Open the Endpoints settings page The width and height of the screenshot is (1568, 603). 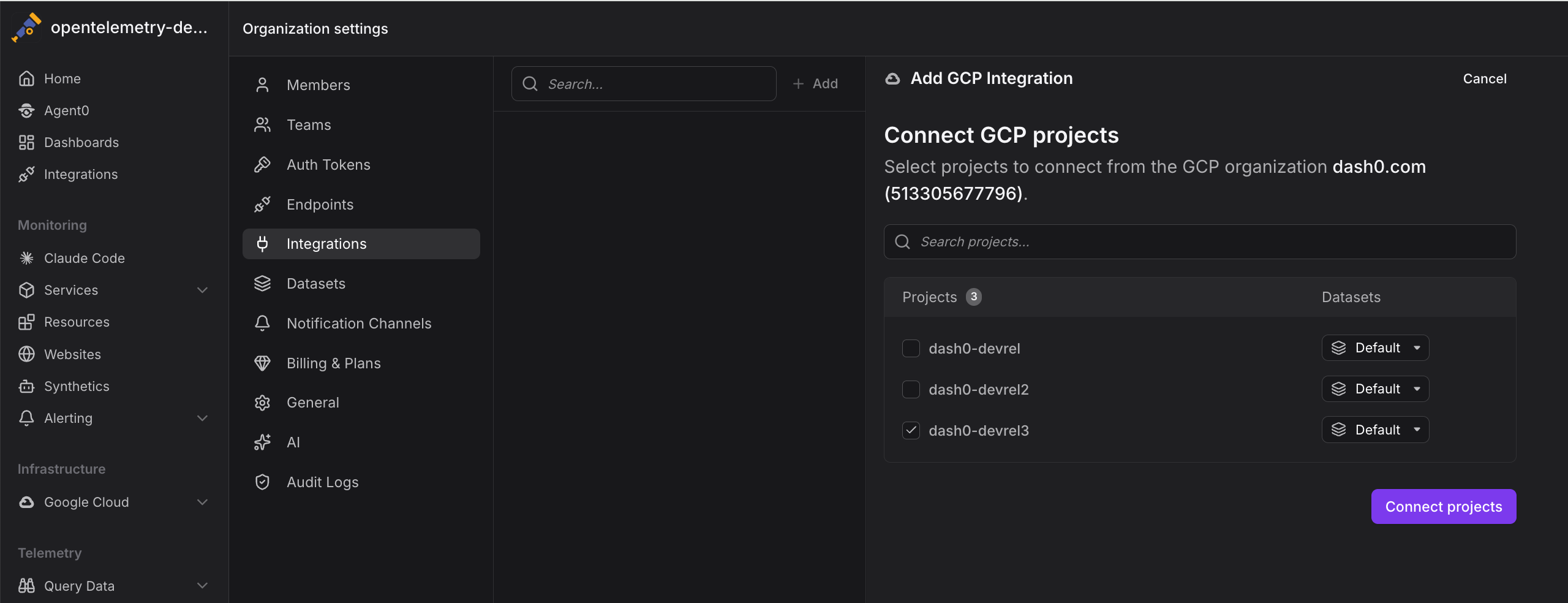[x=361, y=204]
